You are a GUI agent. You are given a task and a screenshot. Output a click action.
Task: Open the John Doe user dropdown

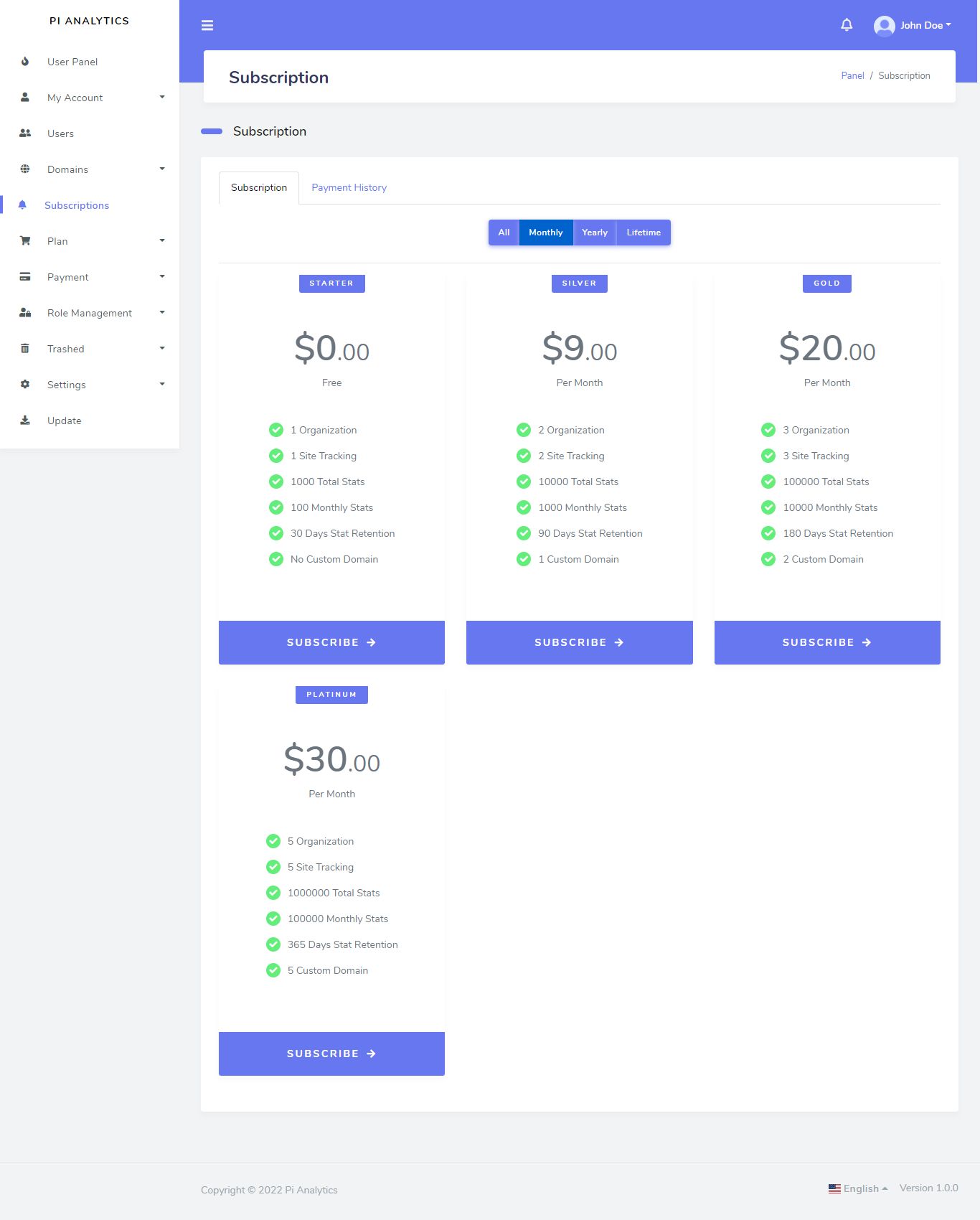coord(913,26)
